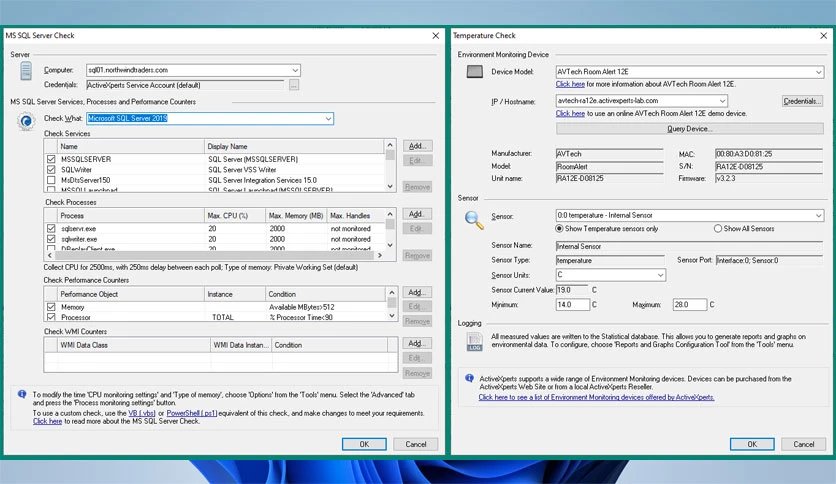Click WMI Data Class column header
Viewport: 836px width, 484px height.
pos(134,345)
